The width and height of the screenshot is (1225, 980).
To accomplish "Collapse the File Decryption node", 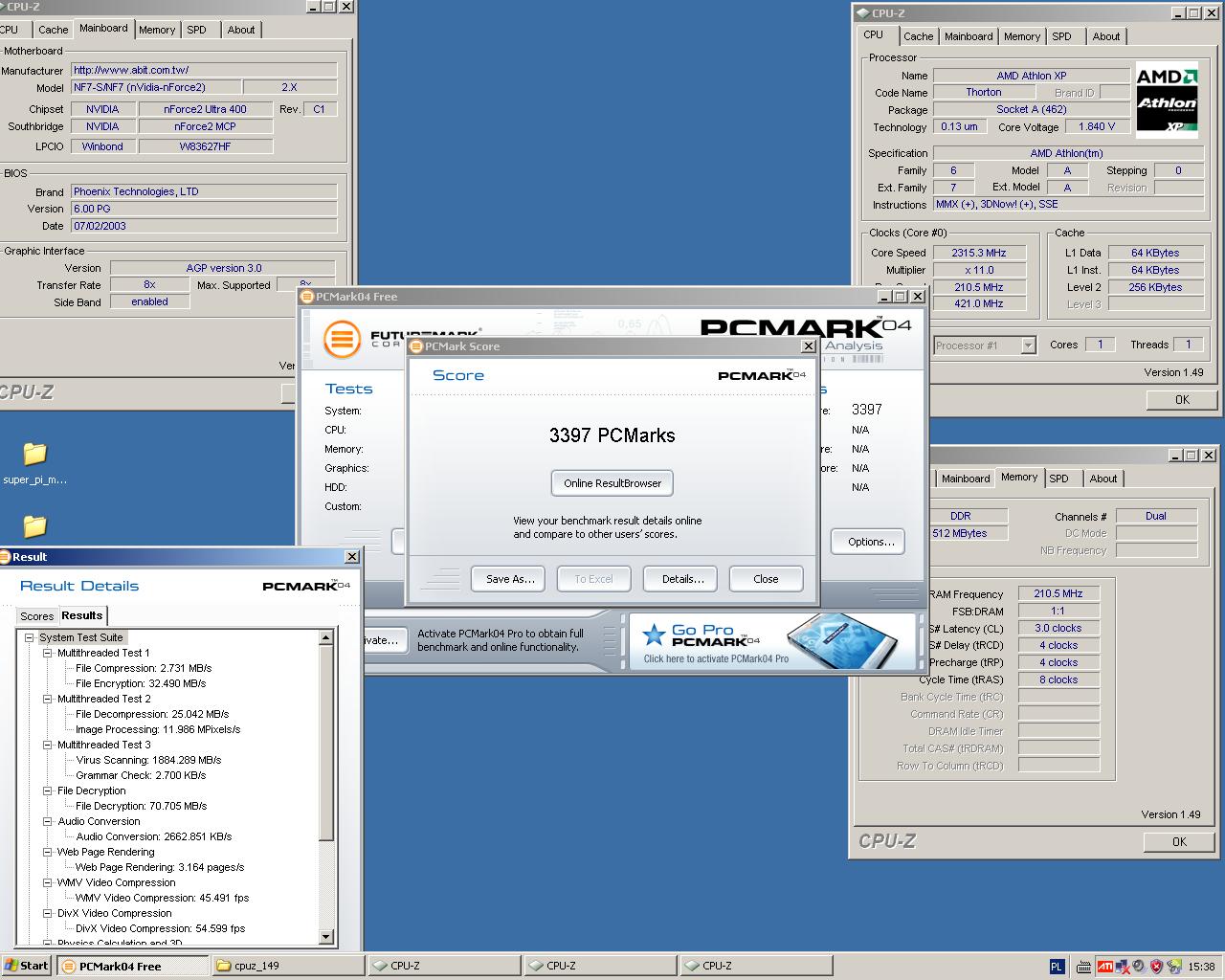I will click(x=48, y=791).
